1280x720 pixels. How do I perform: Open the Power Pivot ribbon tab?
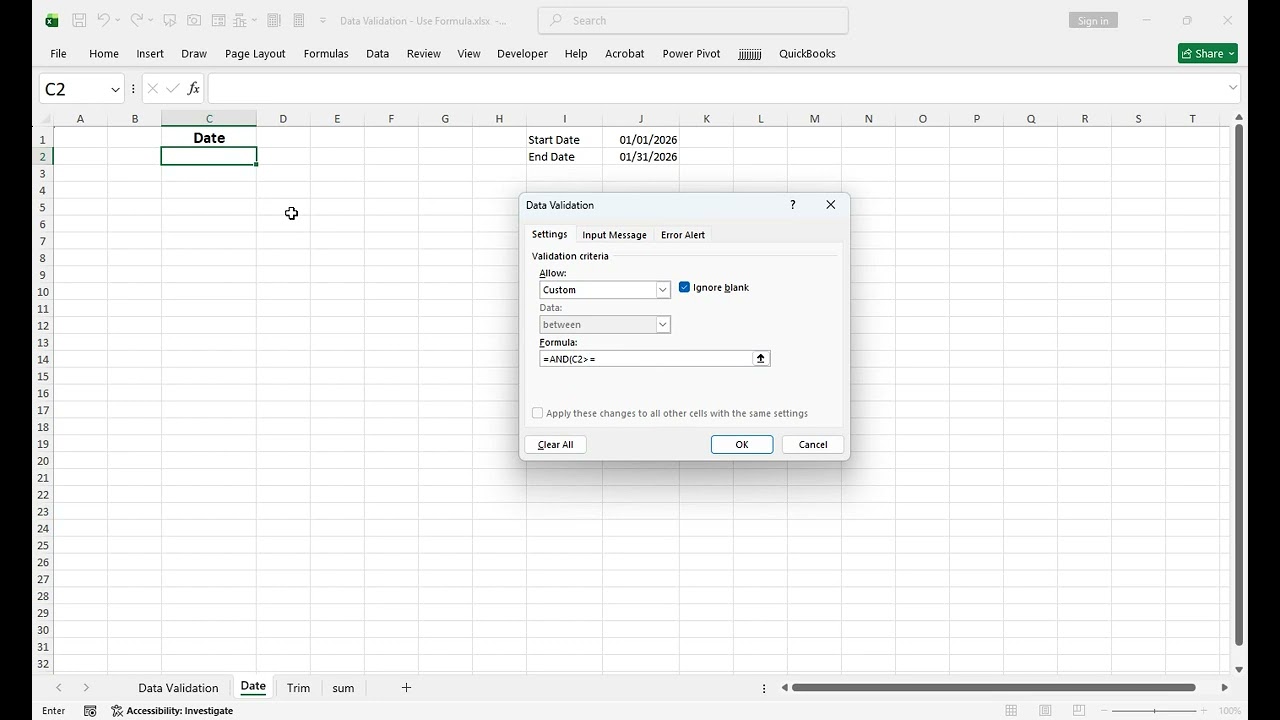click(691, 54)
